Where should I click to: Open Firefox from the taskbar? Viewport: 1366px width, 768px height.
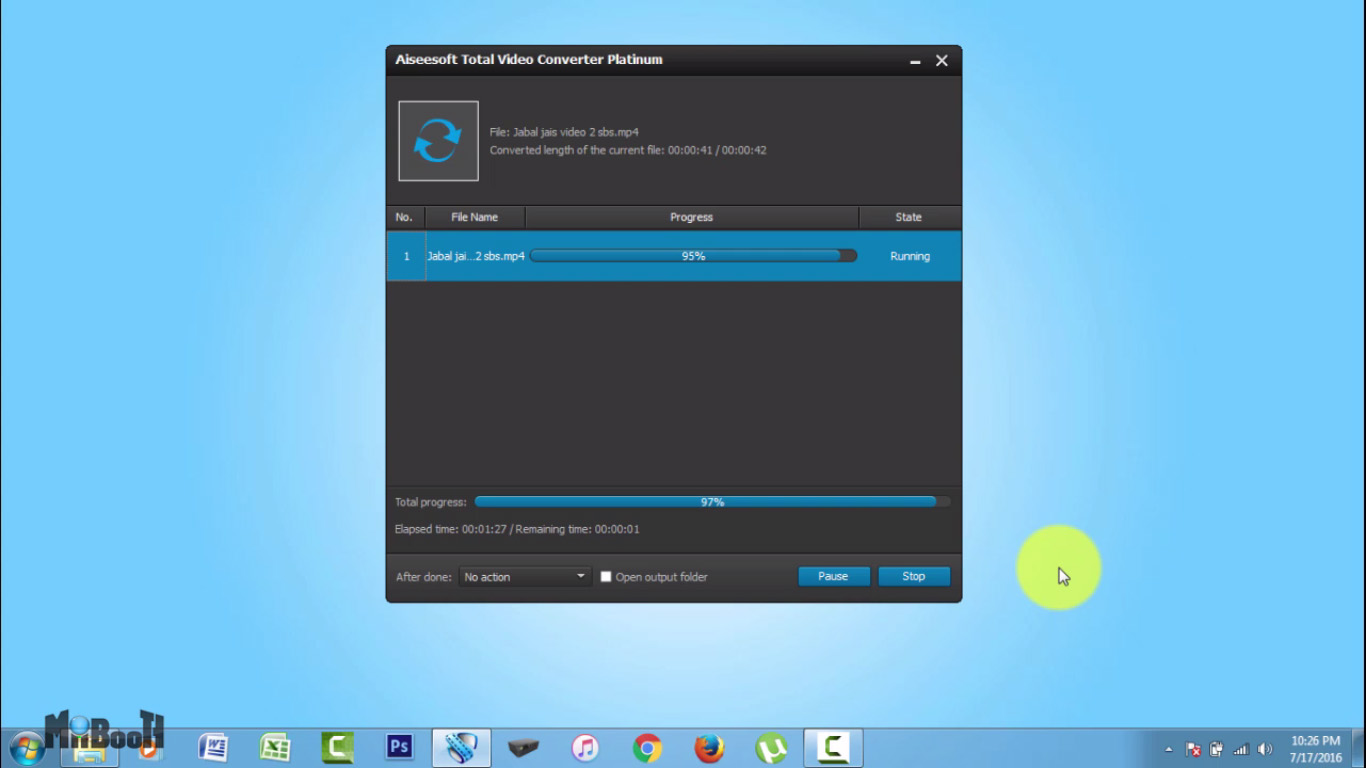point(709,748)
